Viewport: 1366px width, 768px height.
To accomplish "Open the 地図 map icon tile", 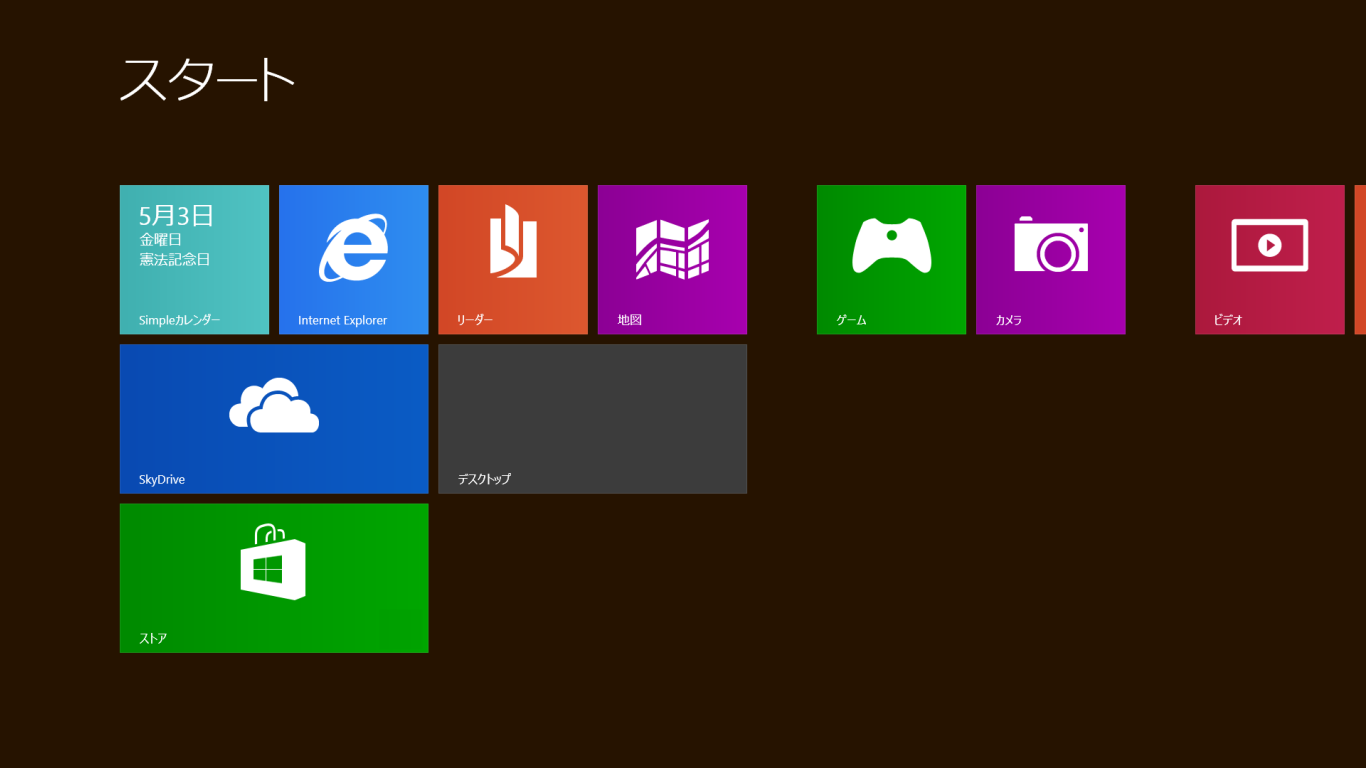I will (x=672, y=249).
